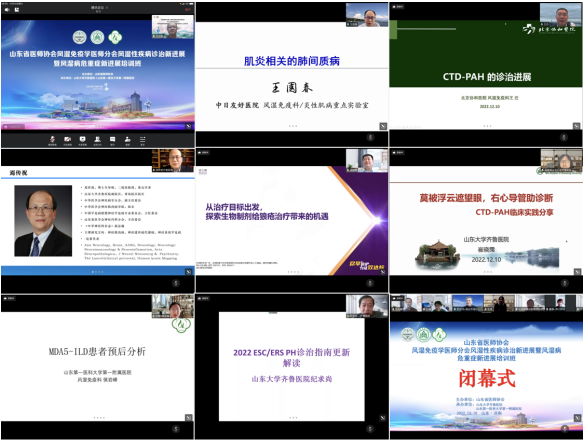Image resolution: width=584 pixels, height=440 pixels.
Task: Click top-left status badge in 从治疗目标出发 panel
Action: [x=204, y=152]
